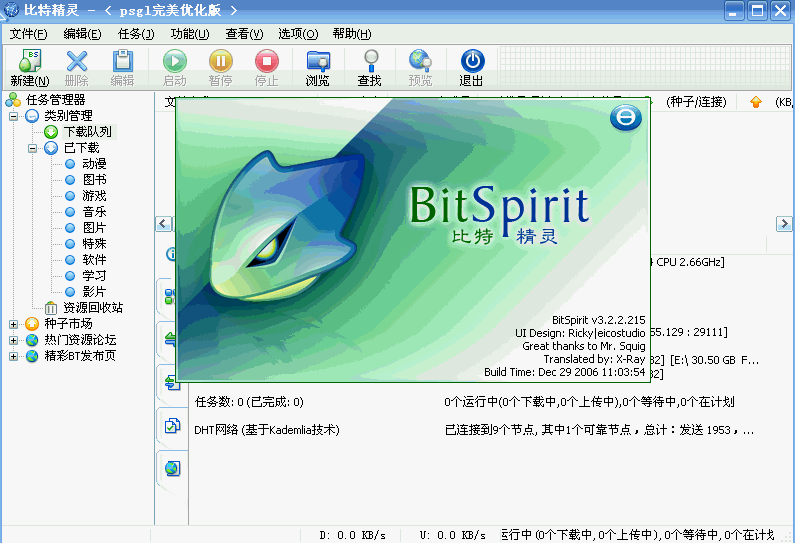Click the DHT网络 (基于Kademlia技术) text

coord(267,430)
